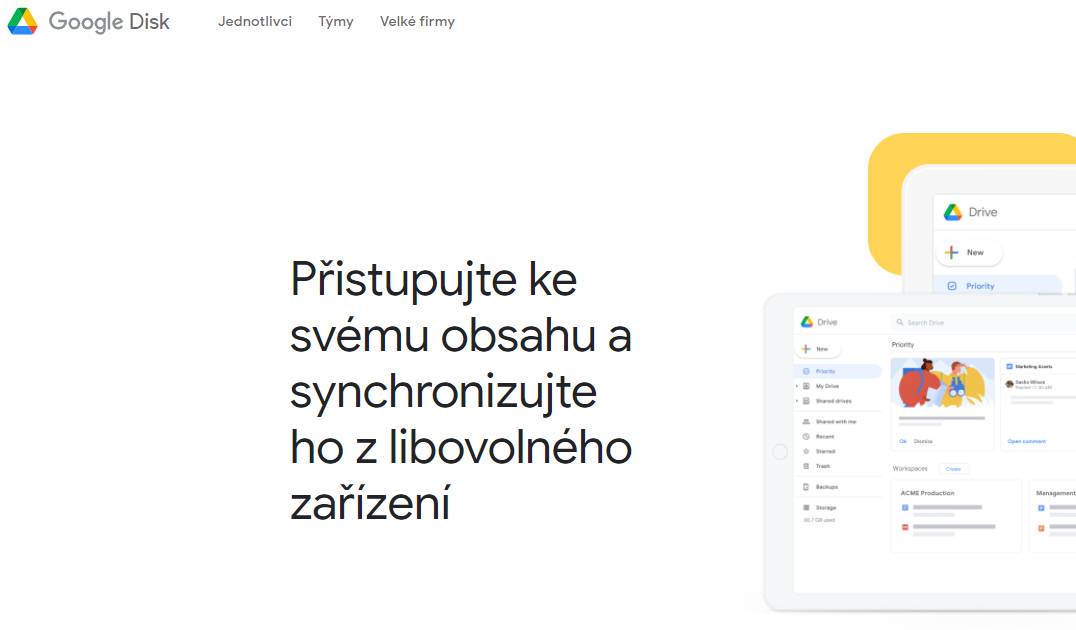Click the blue doc icon under ACME Production
The image size is (1076, 630).
pyautogui.click(x=905, y=508)
